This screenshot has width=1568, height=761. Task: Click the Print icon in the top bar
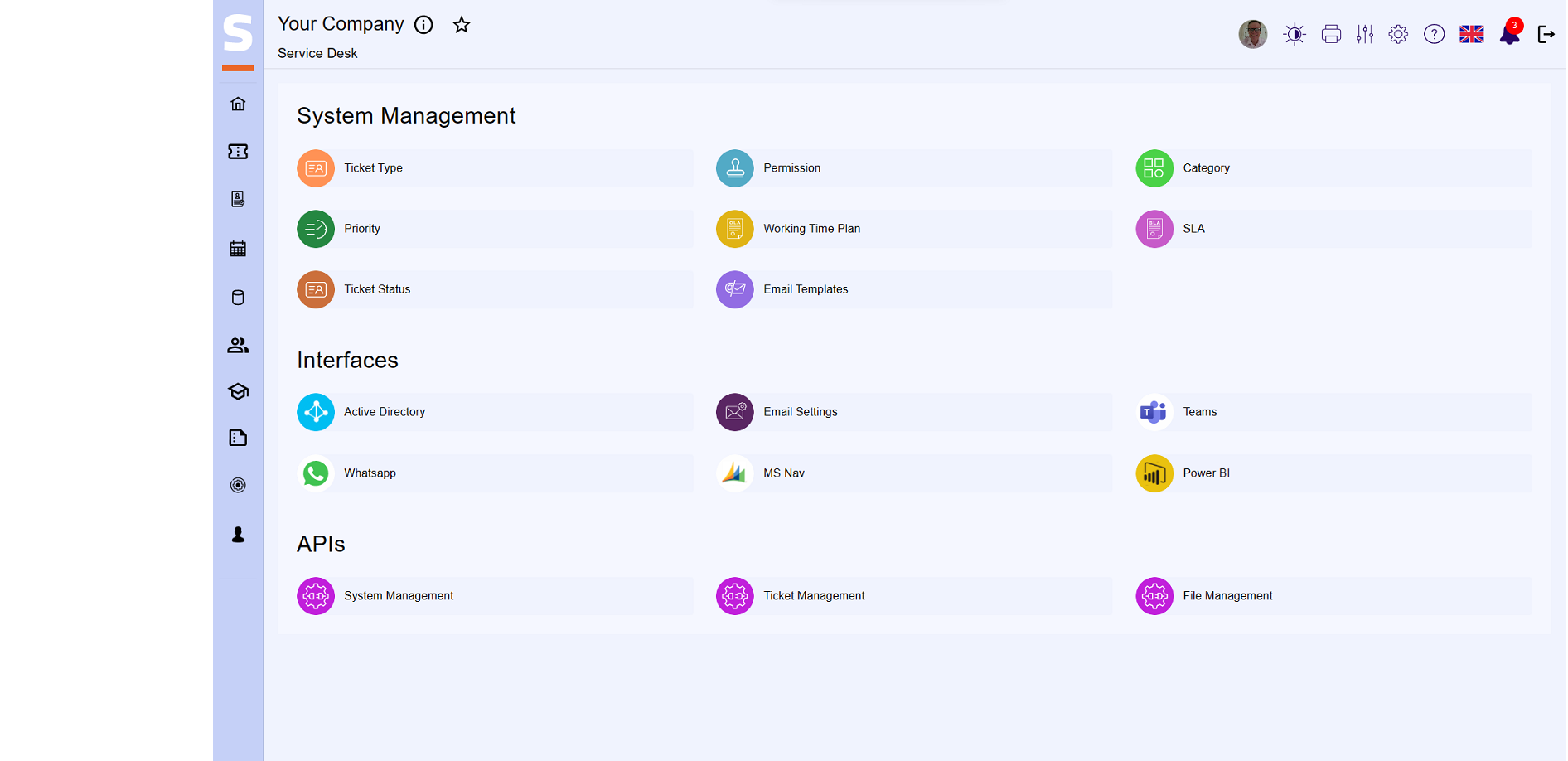pos(1331,34)
